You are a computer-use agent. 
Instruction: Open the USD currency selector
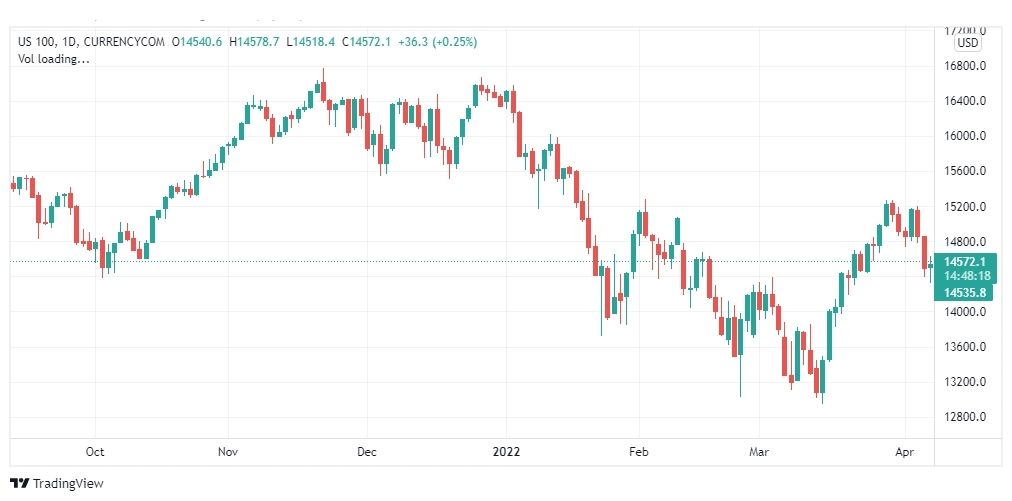pyautogui.click(x=967, y=43)
